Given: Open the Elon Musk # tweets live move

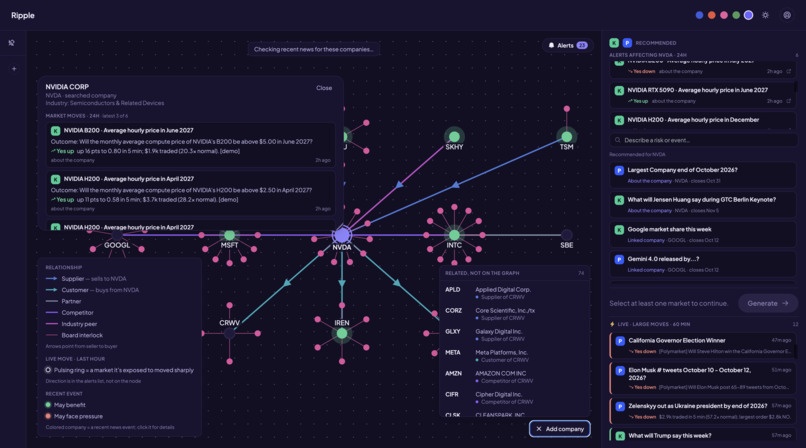Looking at the screenshot, I should click(703, 378).
